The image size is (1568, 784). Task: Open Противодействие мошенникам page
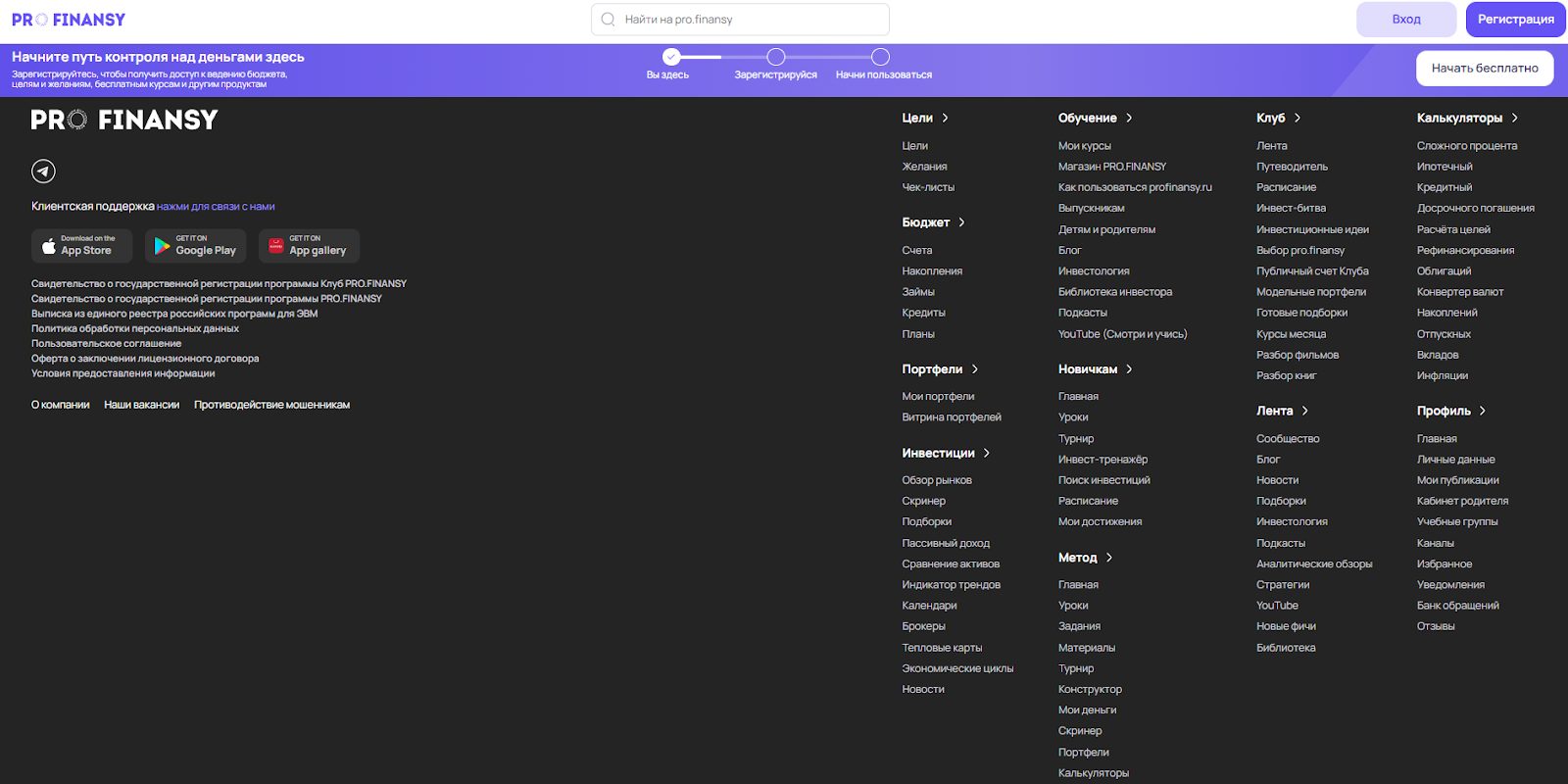[x=271, y=405]
